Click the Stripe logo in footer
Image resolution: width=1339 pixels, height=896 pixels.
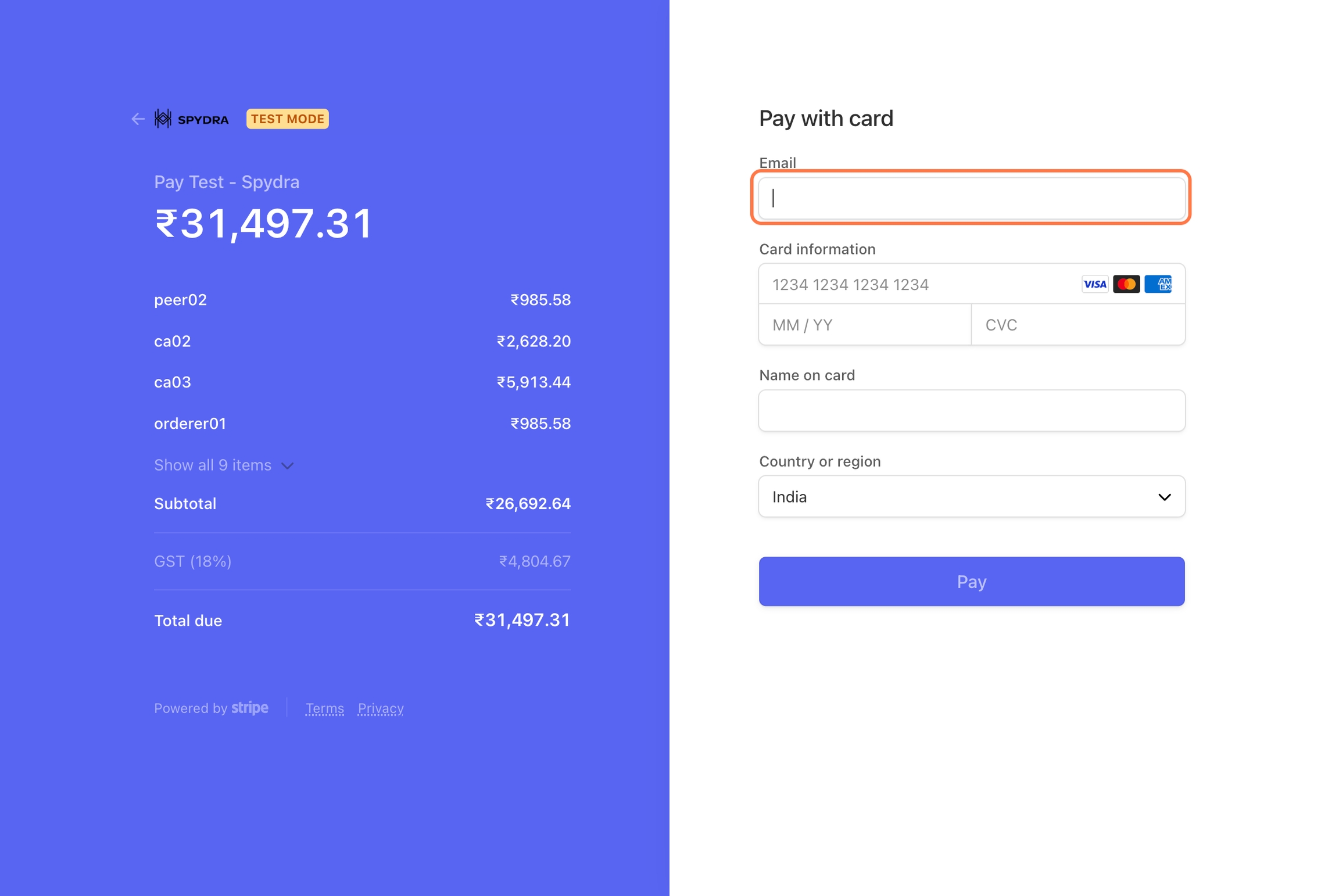click(x=250, y=708)
